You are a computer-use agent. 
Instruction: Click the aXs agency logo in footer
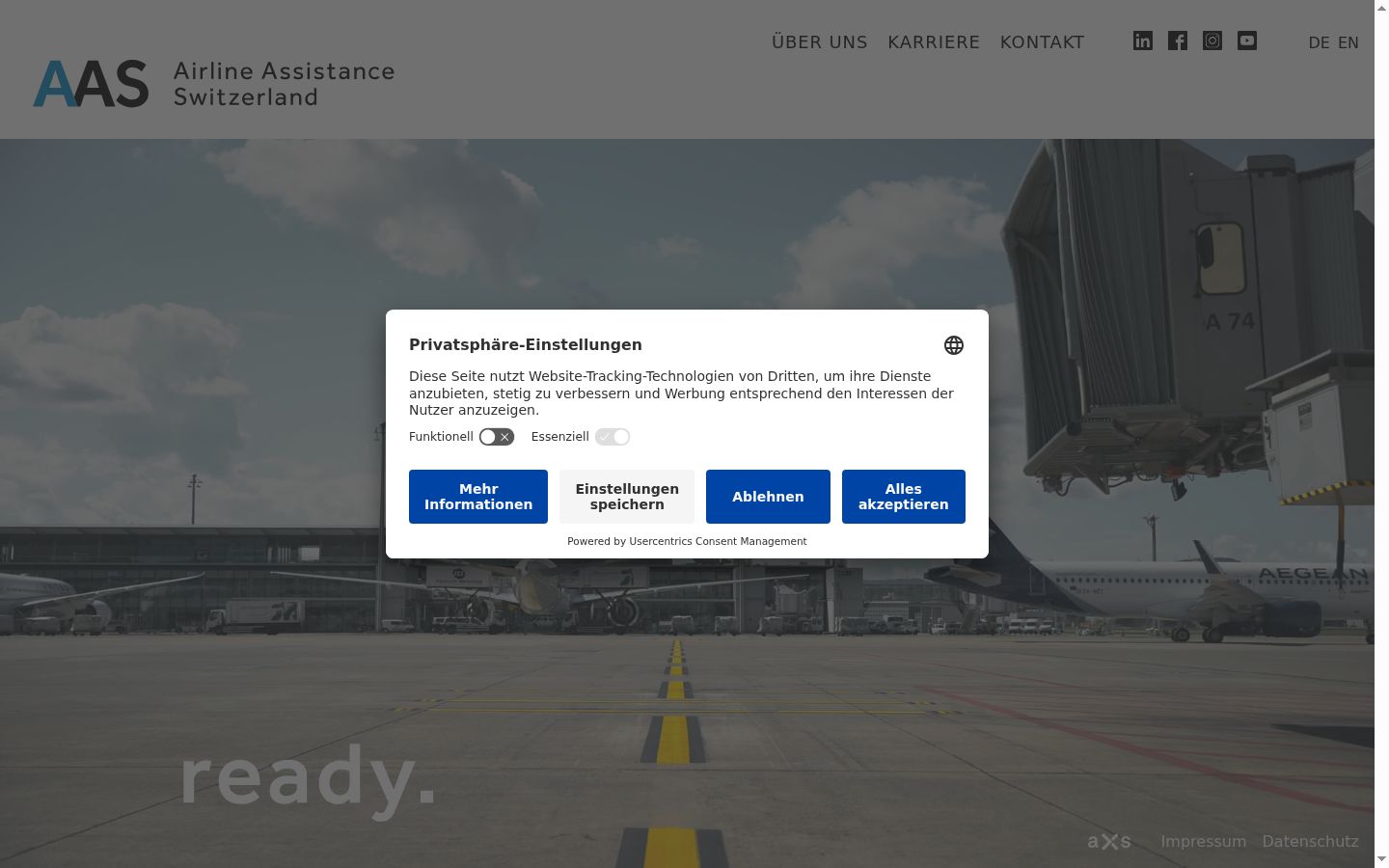1109,841
